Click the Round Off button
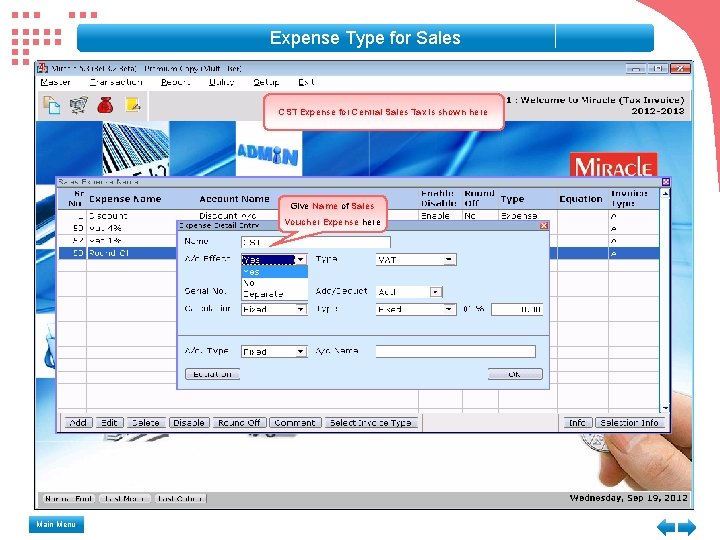Screen dimensions: 720x540 239,422
